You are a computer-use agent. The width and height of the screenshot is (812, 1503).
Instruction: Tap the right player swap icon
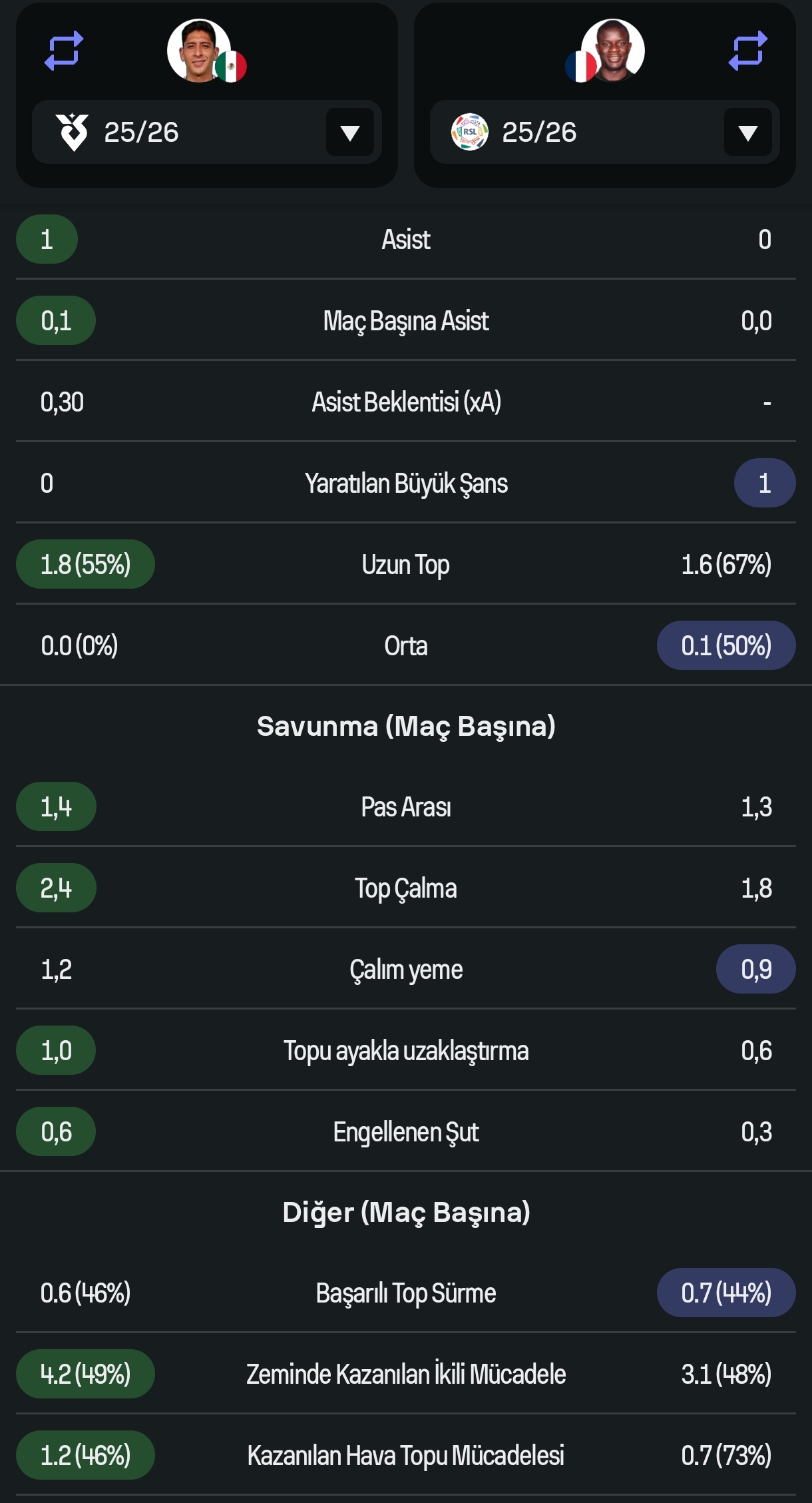coord(748,51)
